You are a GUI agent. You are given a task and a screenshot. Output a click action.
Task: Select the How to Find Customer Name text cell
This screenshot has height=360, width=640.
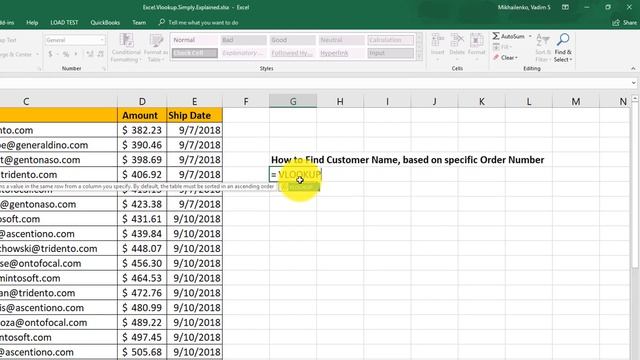pos(407,160)
